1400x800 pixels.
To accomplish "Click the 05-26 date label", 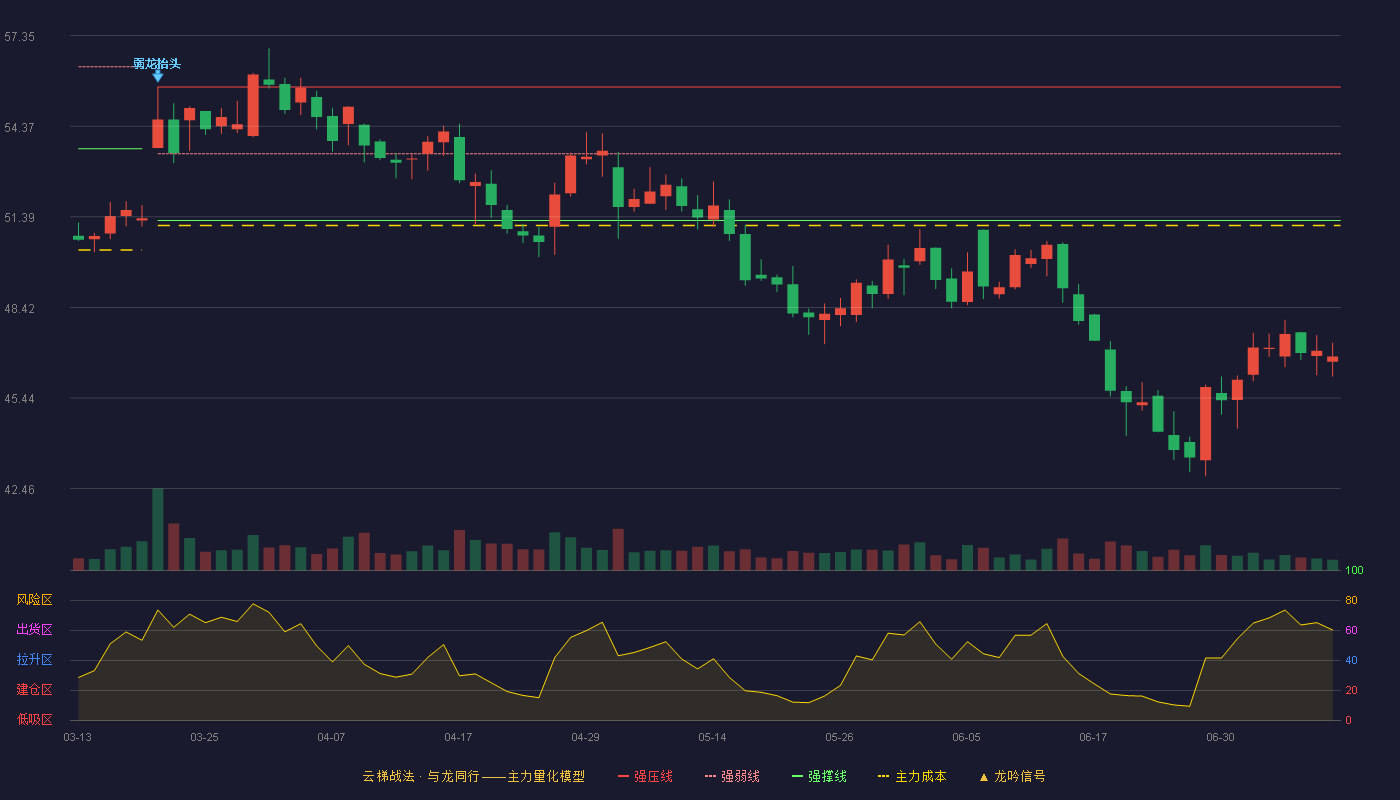I will click(x=839, y=737).
